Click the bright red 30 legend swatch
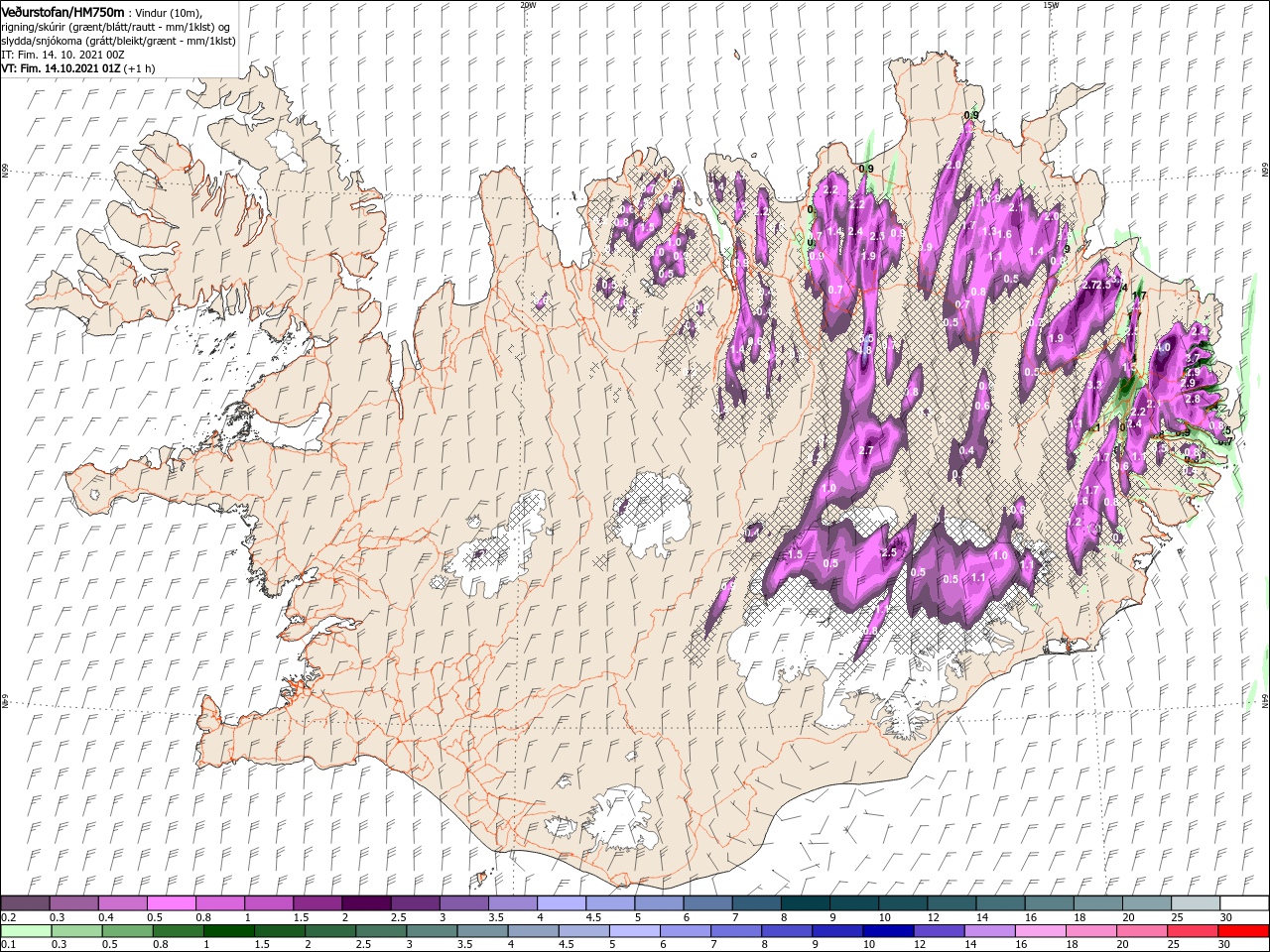This screenshot has width=1270, height=952. (x=1243, y=931)
